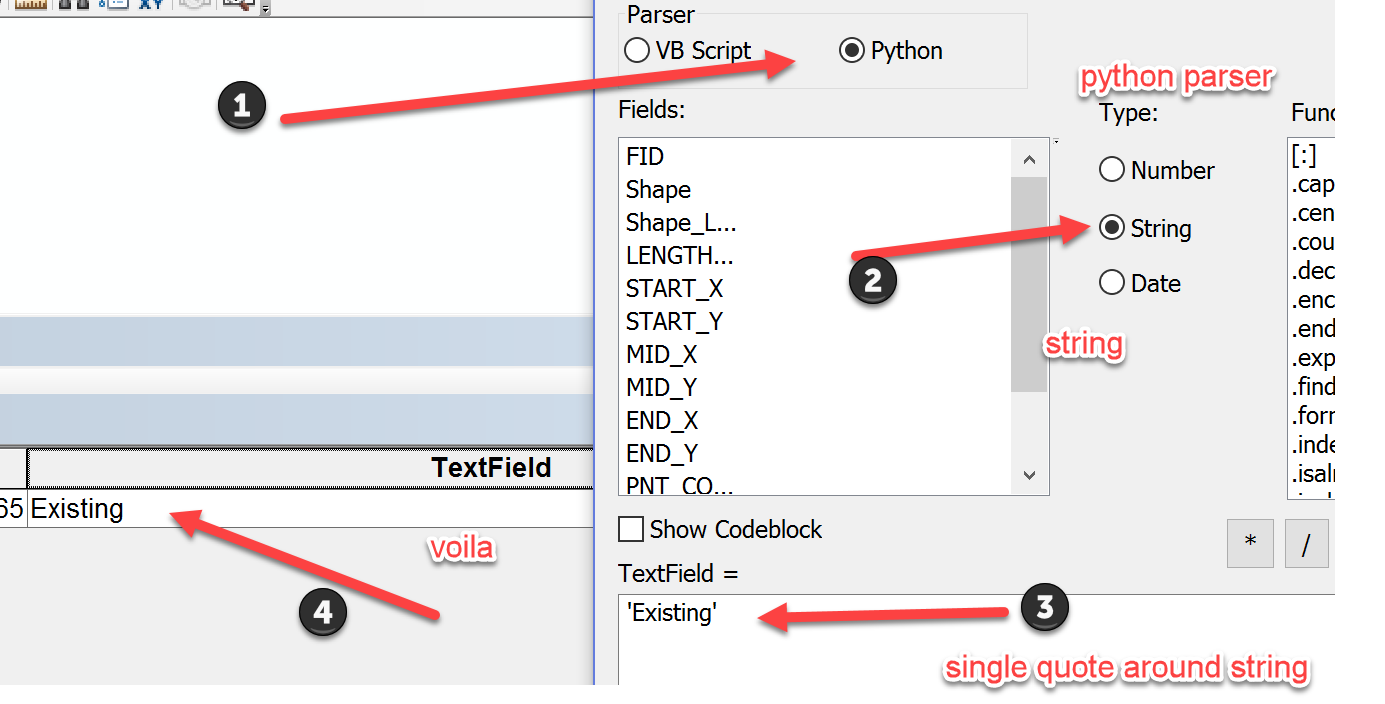Image resolution: width=1385 pixels, height=704 pixels.
Task: Click the Fields list scroll-down arrow
Action: coord(1029,476)
